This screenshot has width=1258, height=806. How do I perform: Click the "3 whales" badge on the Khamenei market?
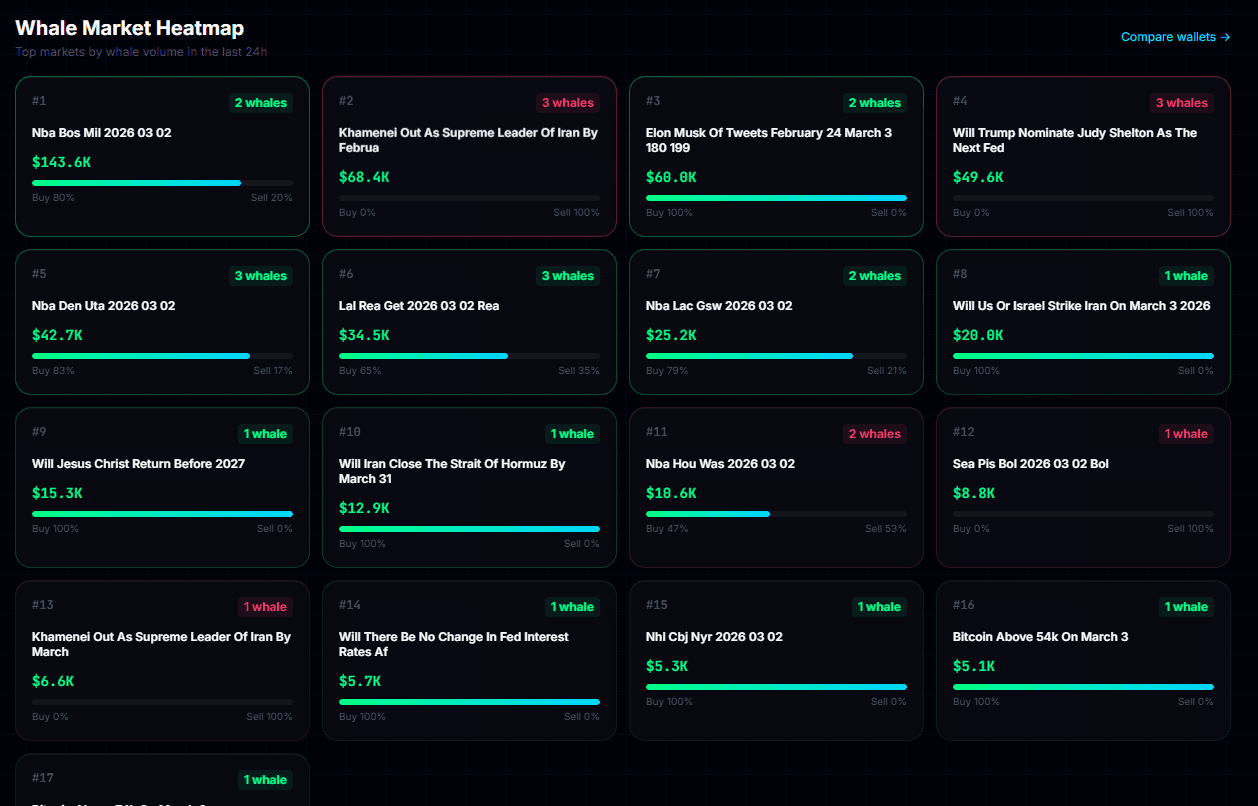click(x=567, y=102)
